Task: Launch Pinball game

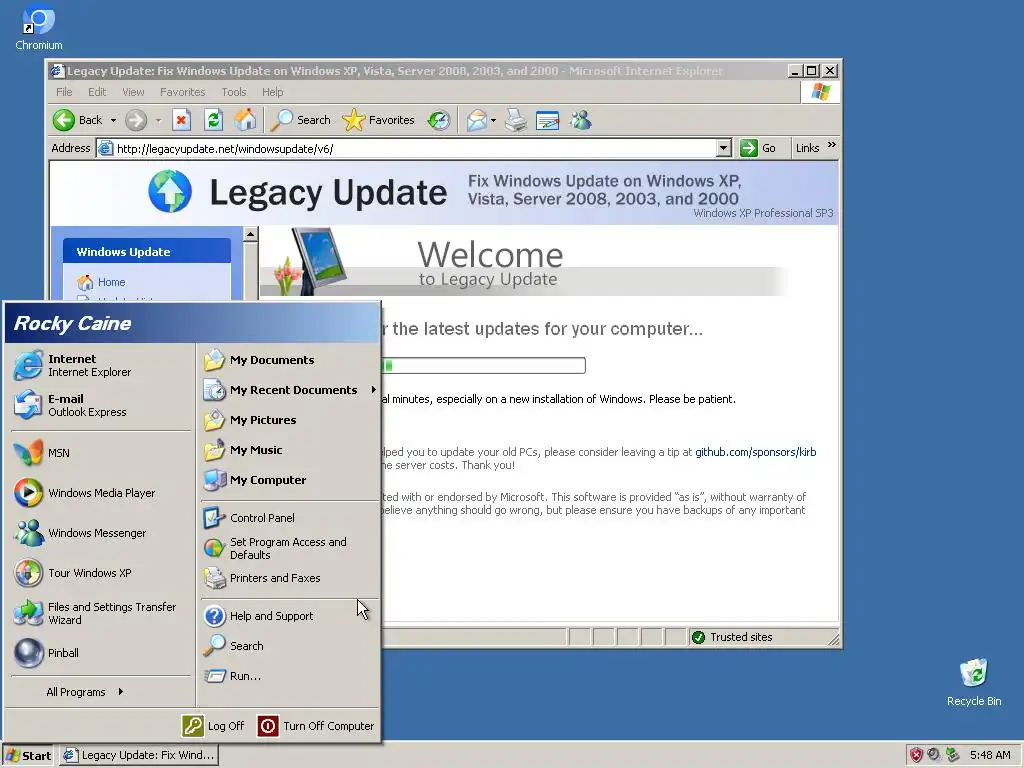Action: coord(101,653)
